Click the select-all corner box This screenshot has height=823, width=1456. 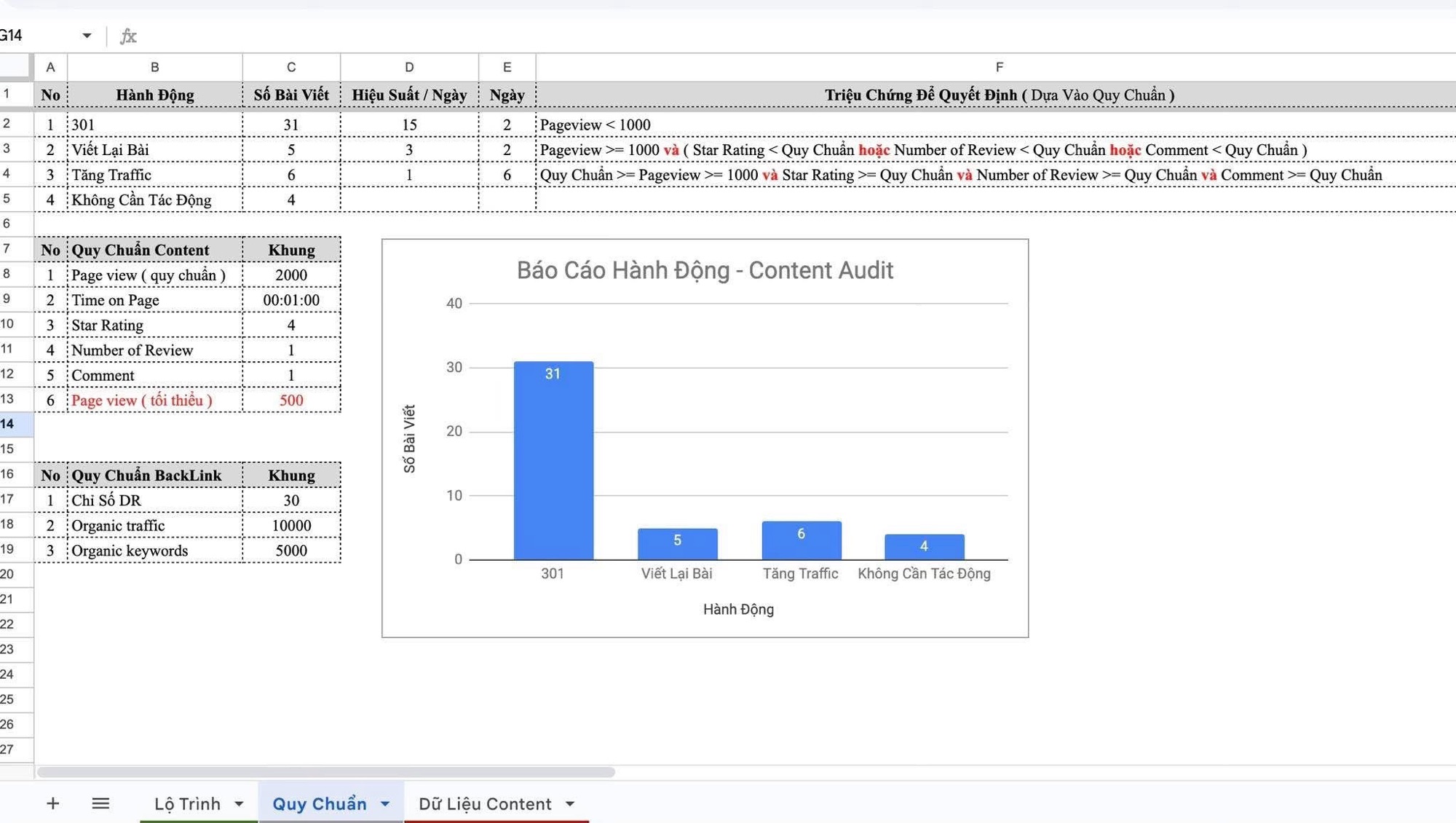[16, 67]
